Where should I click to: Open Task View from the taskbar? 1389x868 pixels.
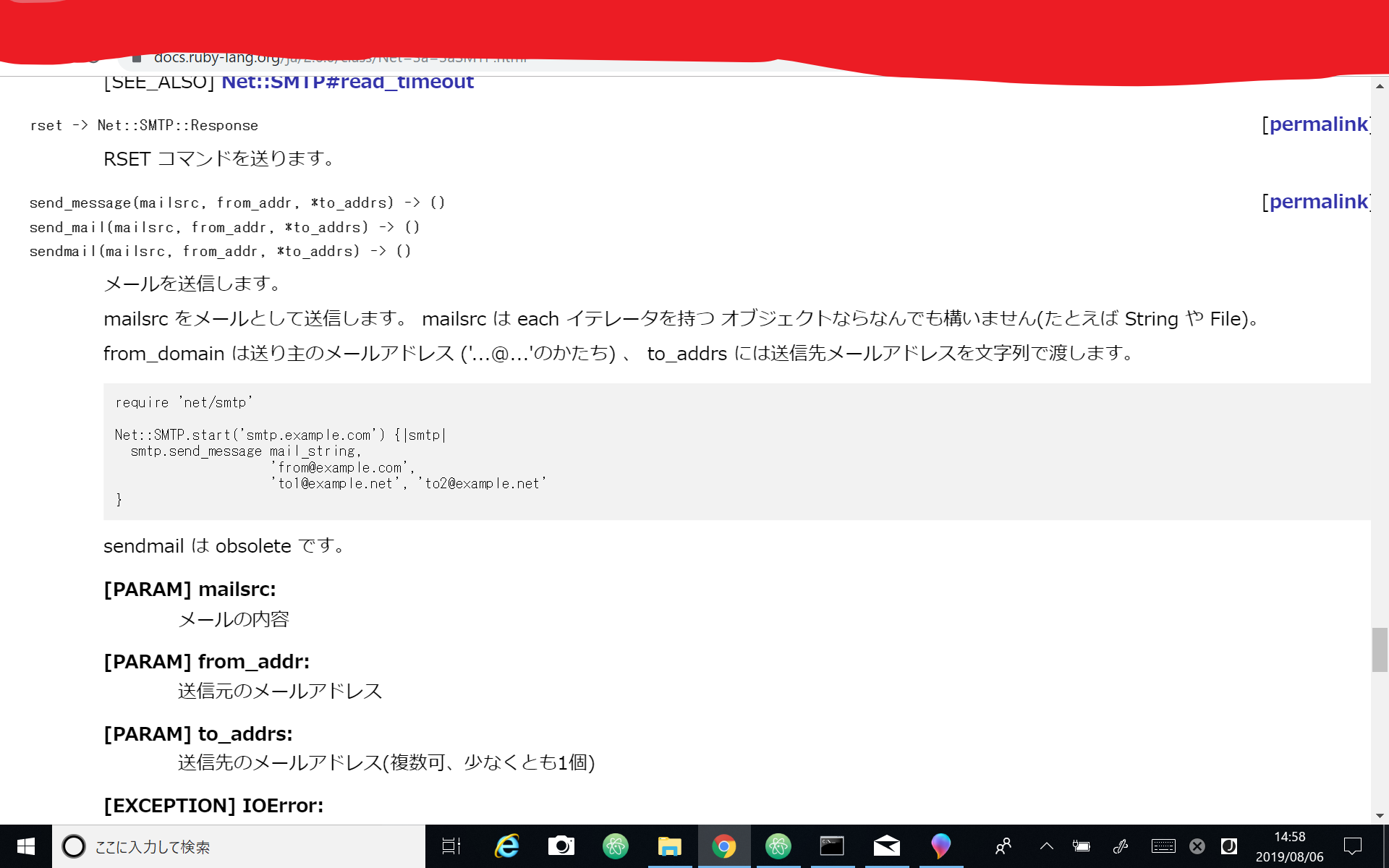(x=451, y=846)
